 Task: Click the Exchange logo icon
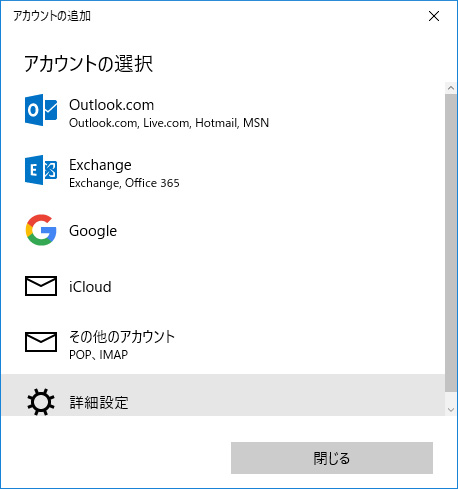[41, 170]
